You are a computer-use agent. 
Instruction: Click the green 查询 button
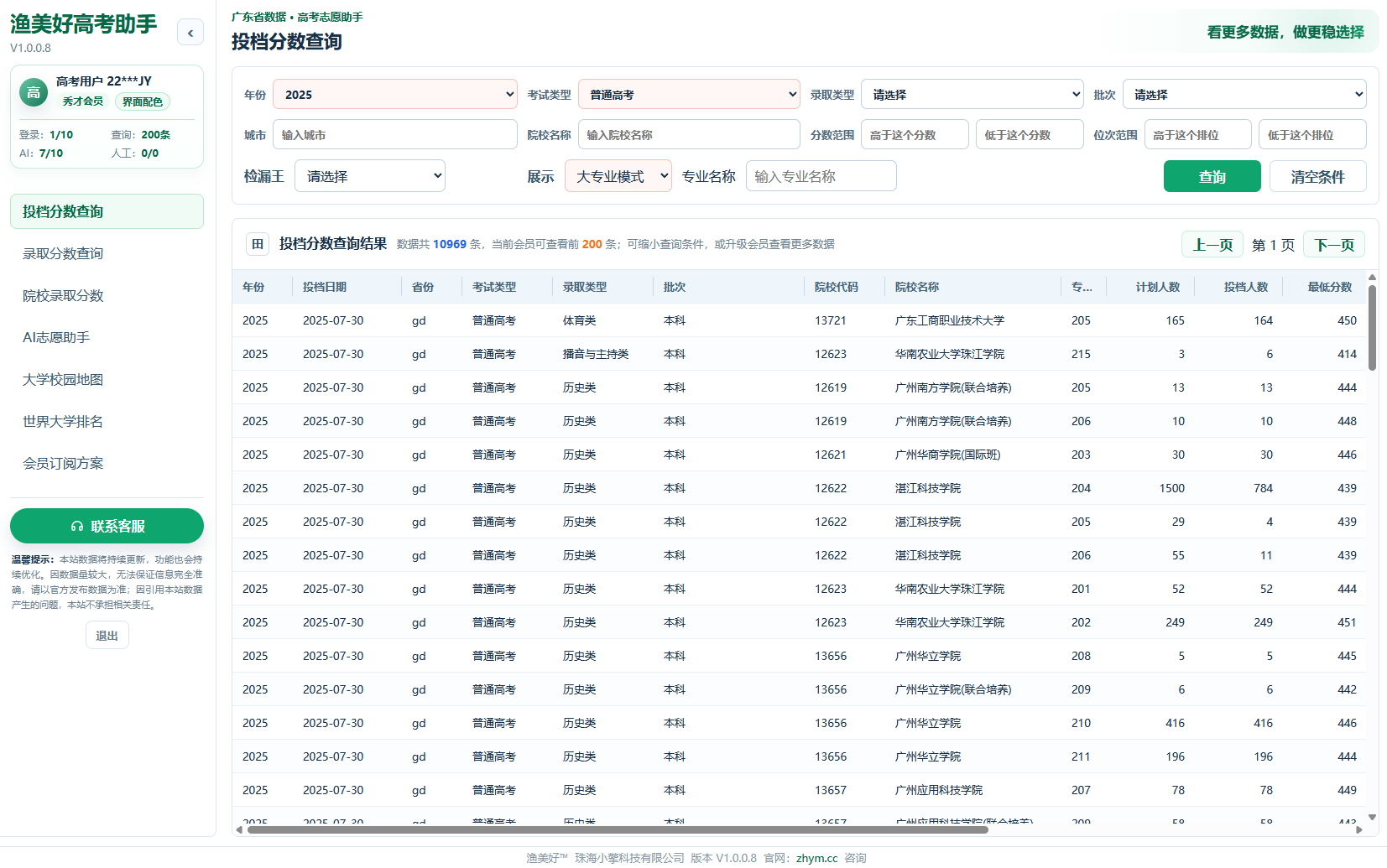tap(1212, 176)
